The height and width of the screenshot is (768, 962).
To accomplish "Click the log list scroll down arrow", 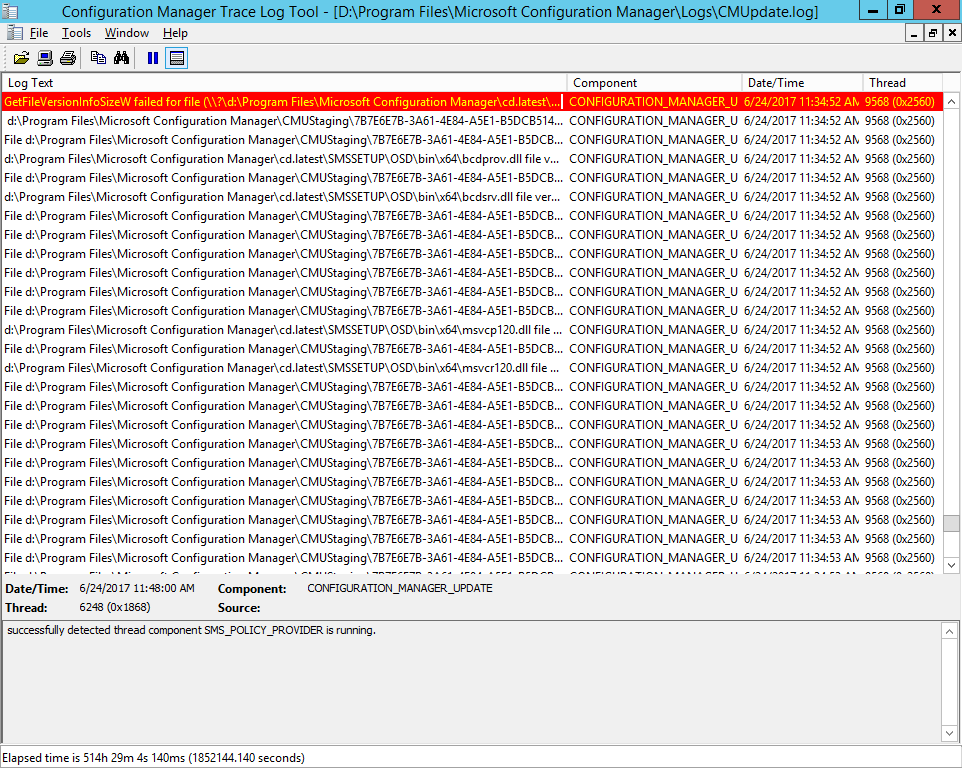I will [952, 565].
